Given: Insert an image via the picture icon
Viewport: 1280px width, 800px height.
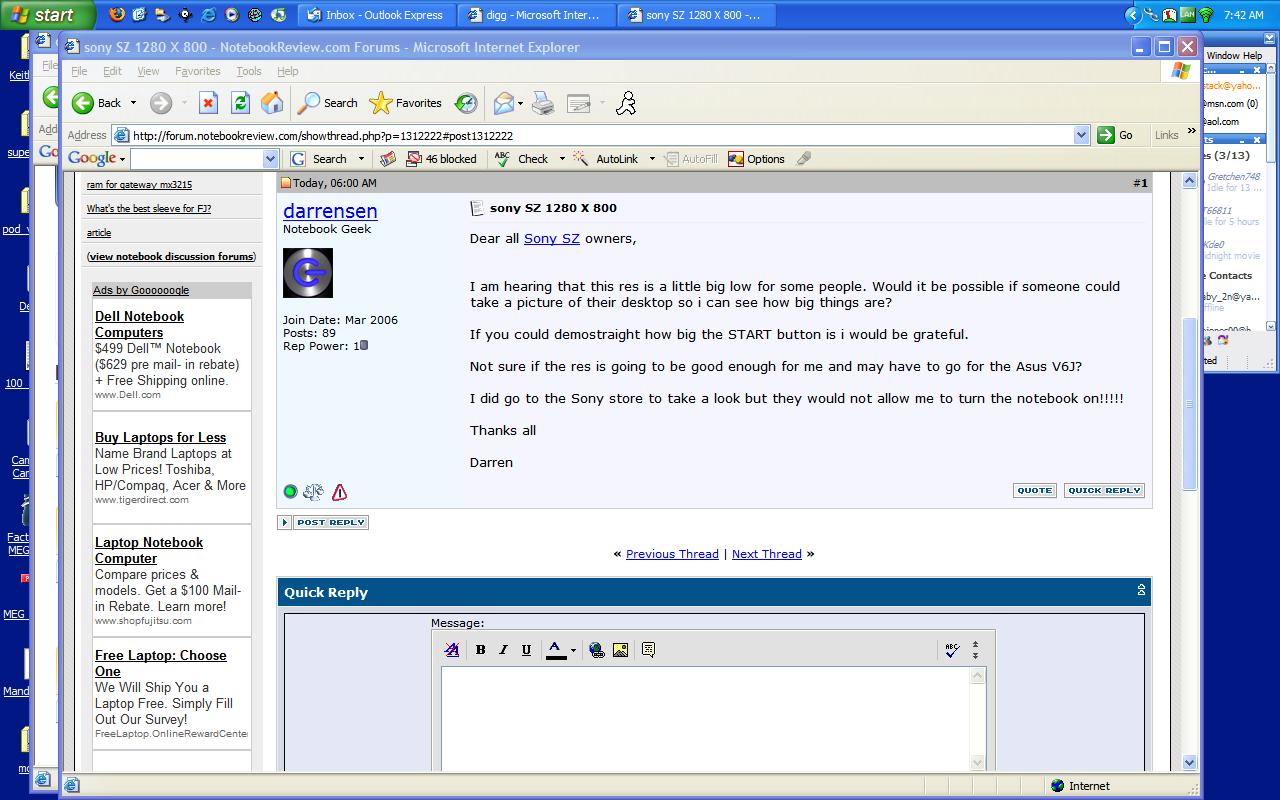Looking at the screenshot, I should 621,650.
